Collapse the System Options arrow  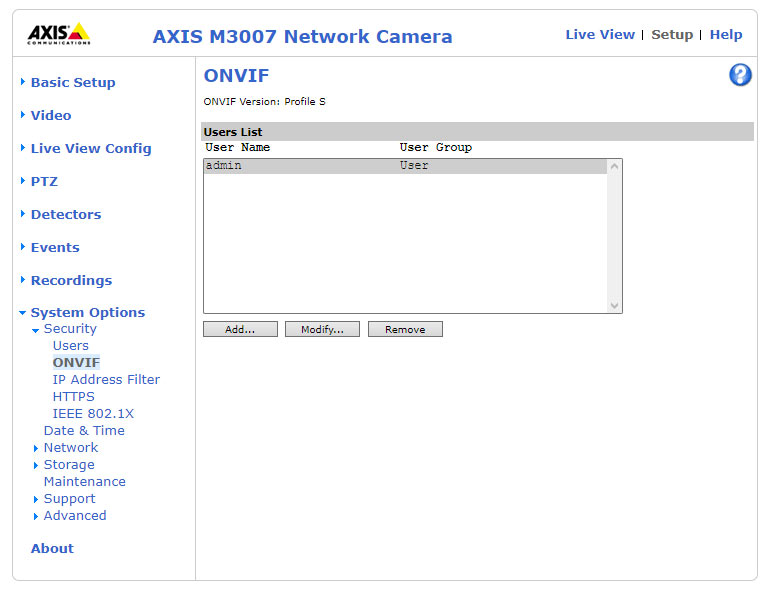coord(23,313)
